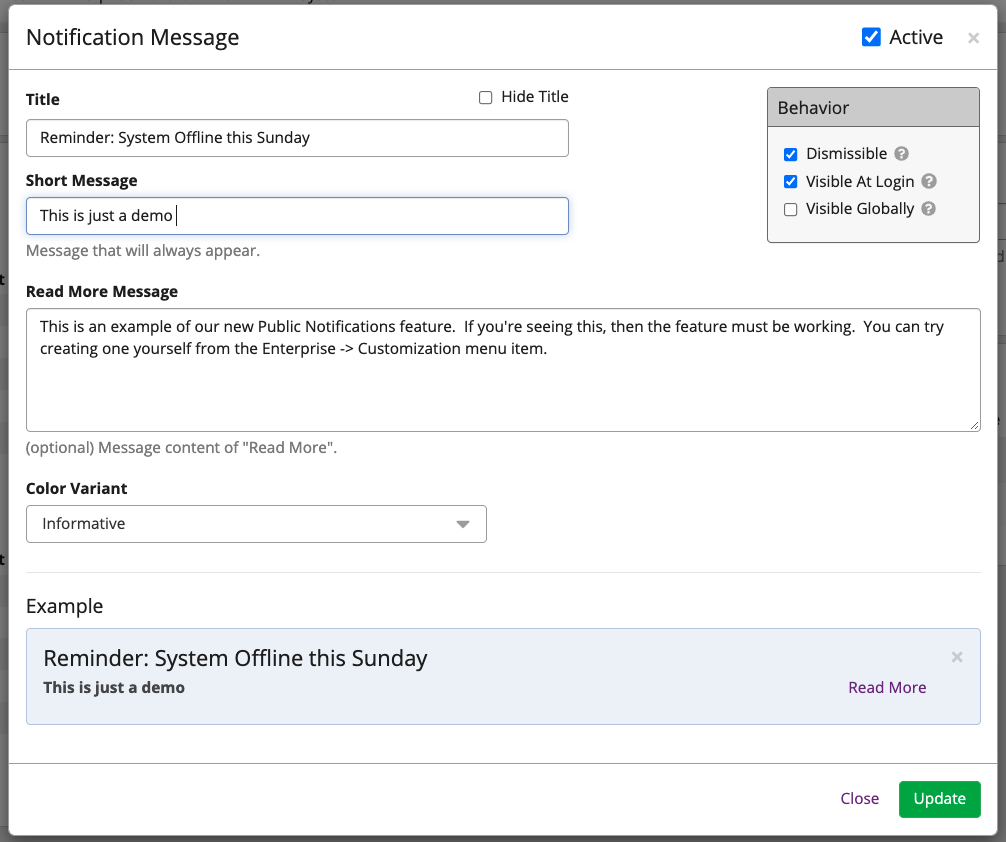This screenshot has width=1006, height=842.
Task: Uncheck the Dismissible option
Action: pos(791,154)
